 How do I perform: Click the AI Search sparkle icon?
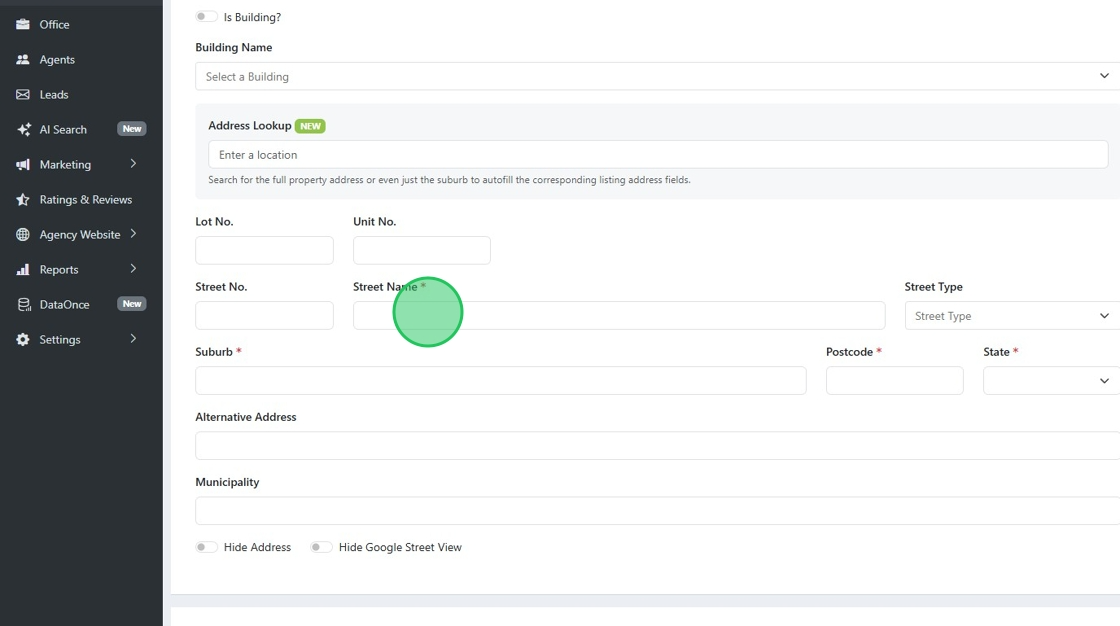(23, 129)
